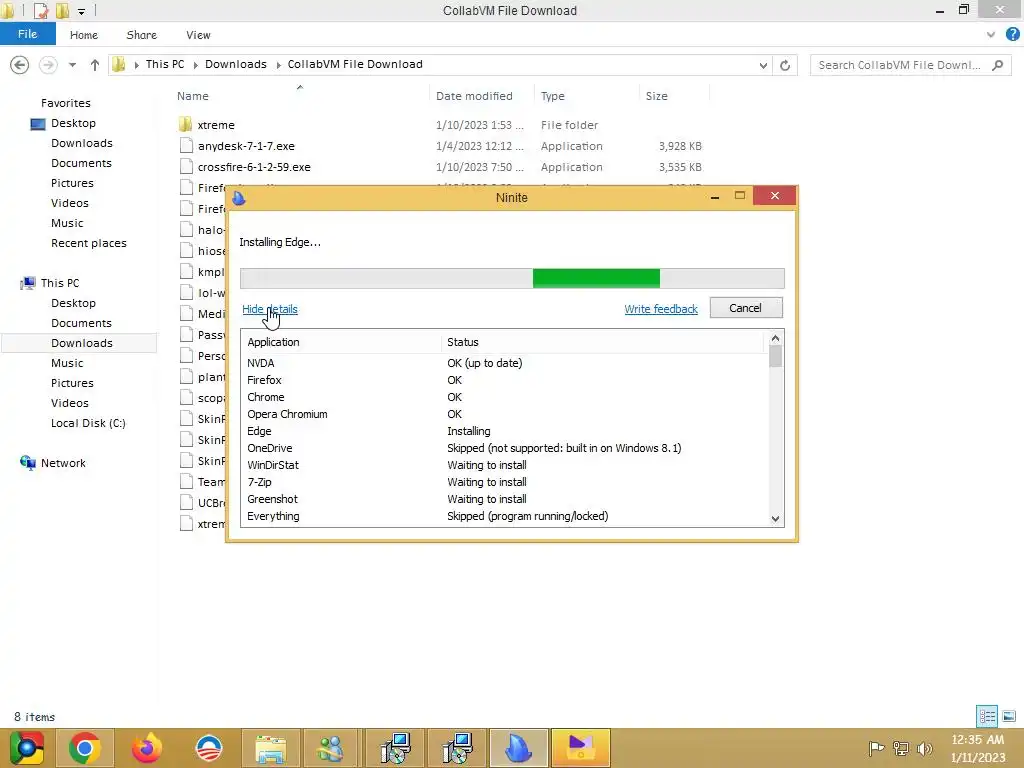Screen dimensions: 1024x768
Task: Open the Obama logo taskbar icon
Action: click(209, 748)
